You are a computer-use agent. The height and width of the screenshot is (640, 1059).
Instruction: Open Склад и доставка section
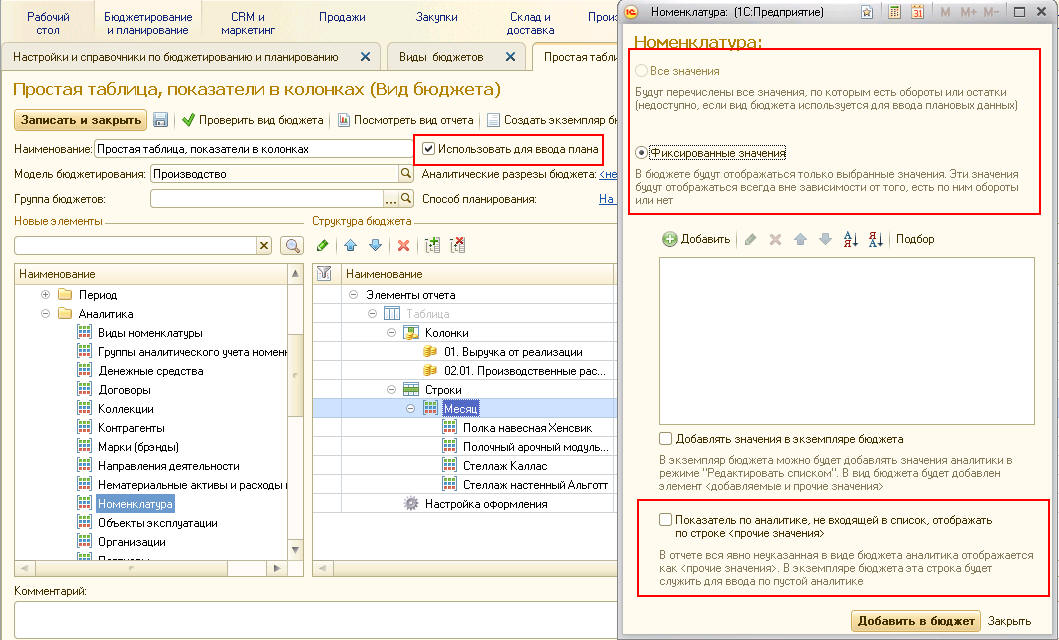click(530, 23)
